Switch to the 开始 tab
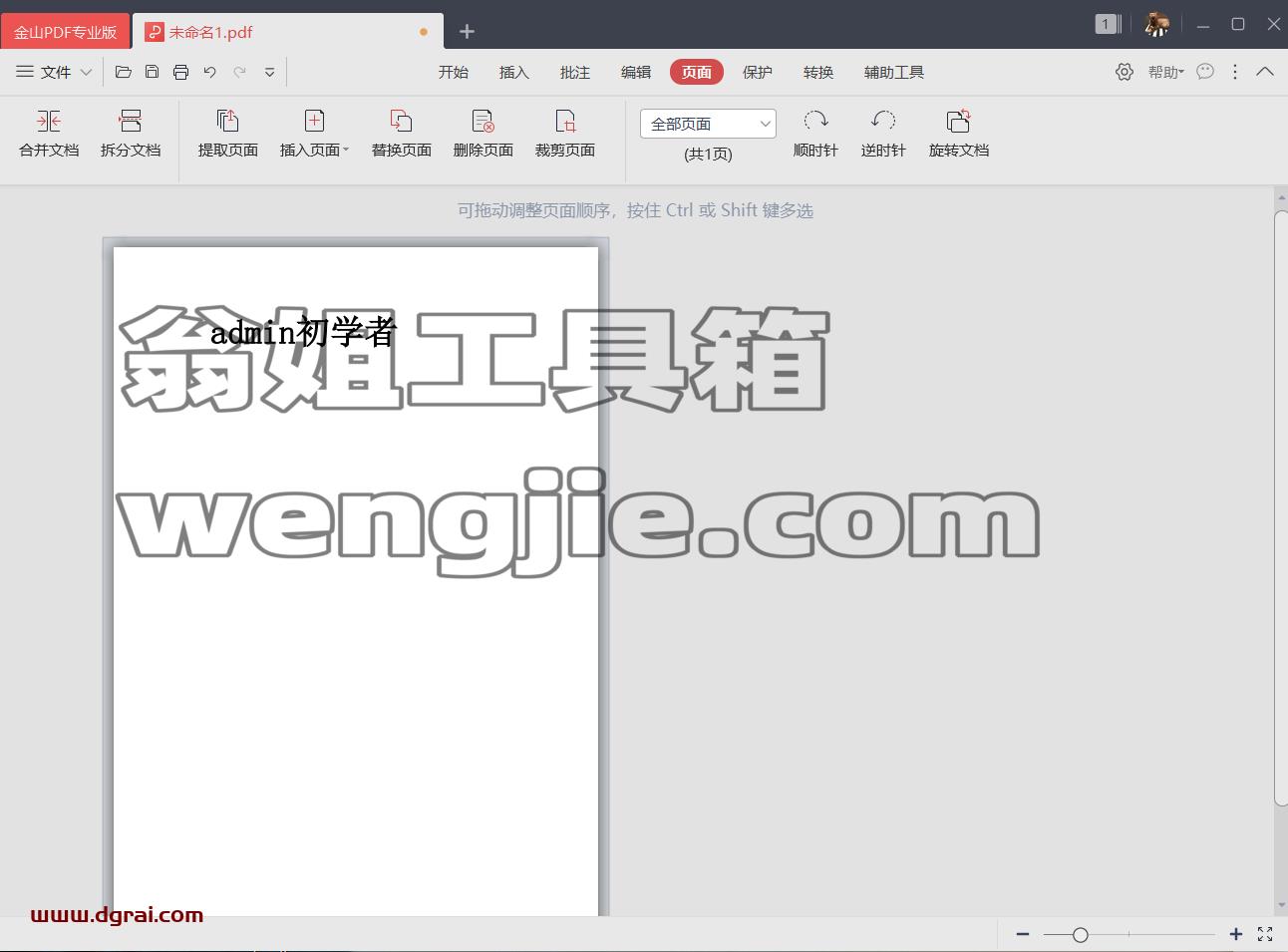Screen dimensions: 1288x952 (454, 72)
